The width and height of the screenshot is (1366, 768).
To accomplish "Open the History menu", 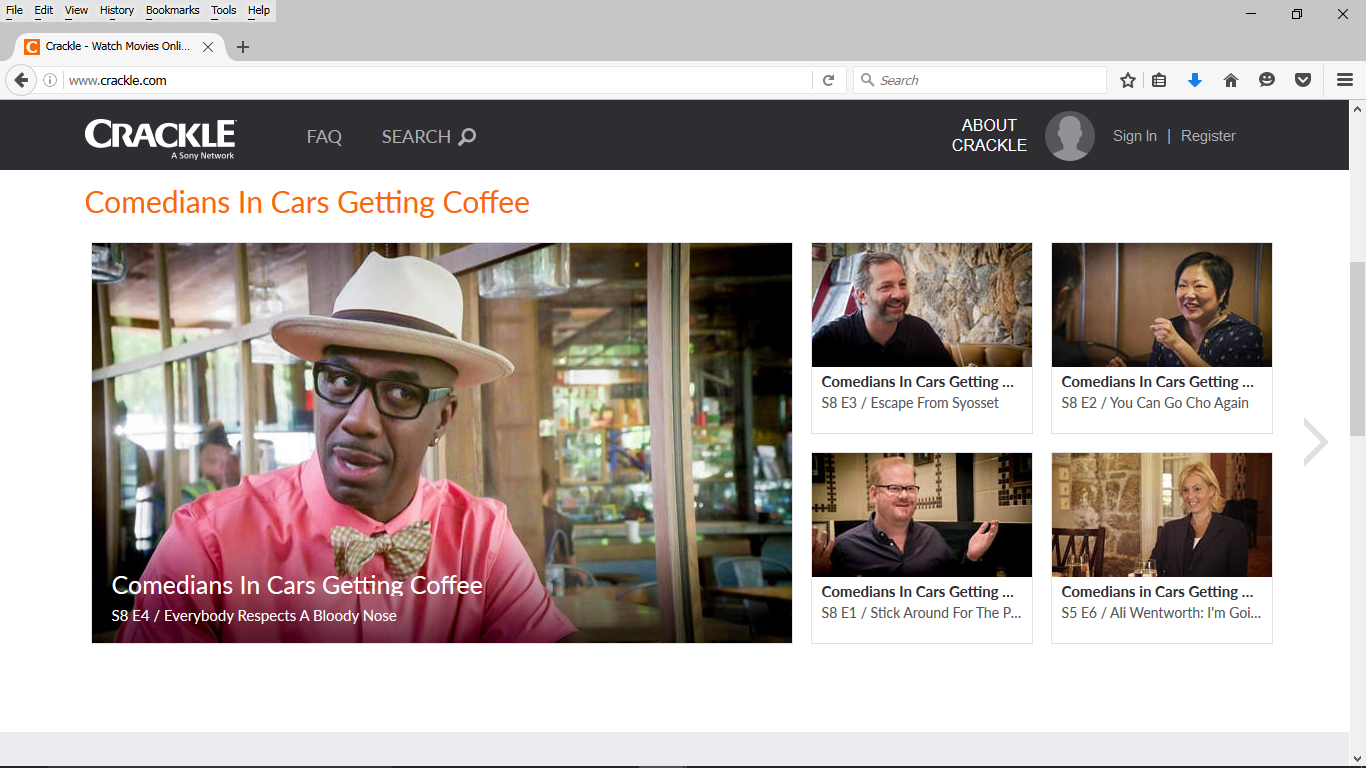I will (117, 10).
